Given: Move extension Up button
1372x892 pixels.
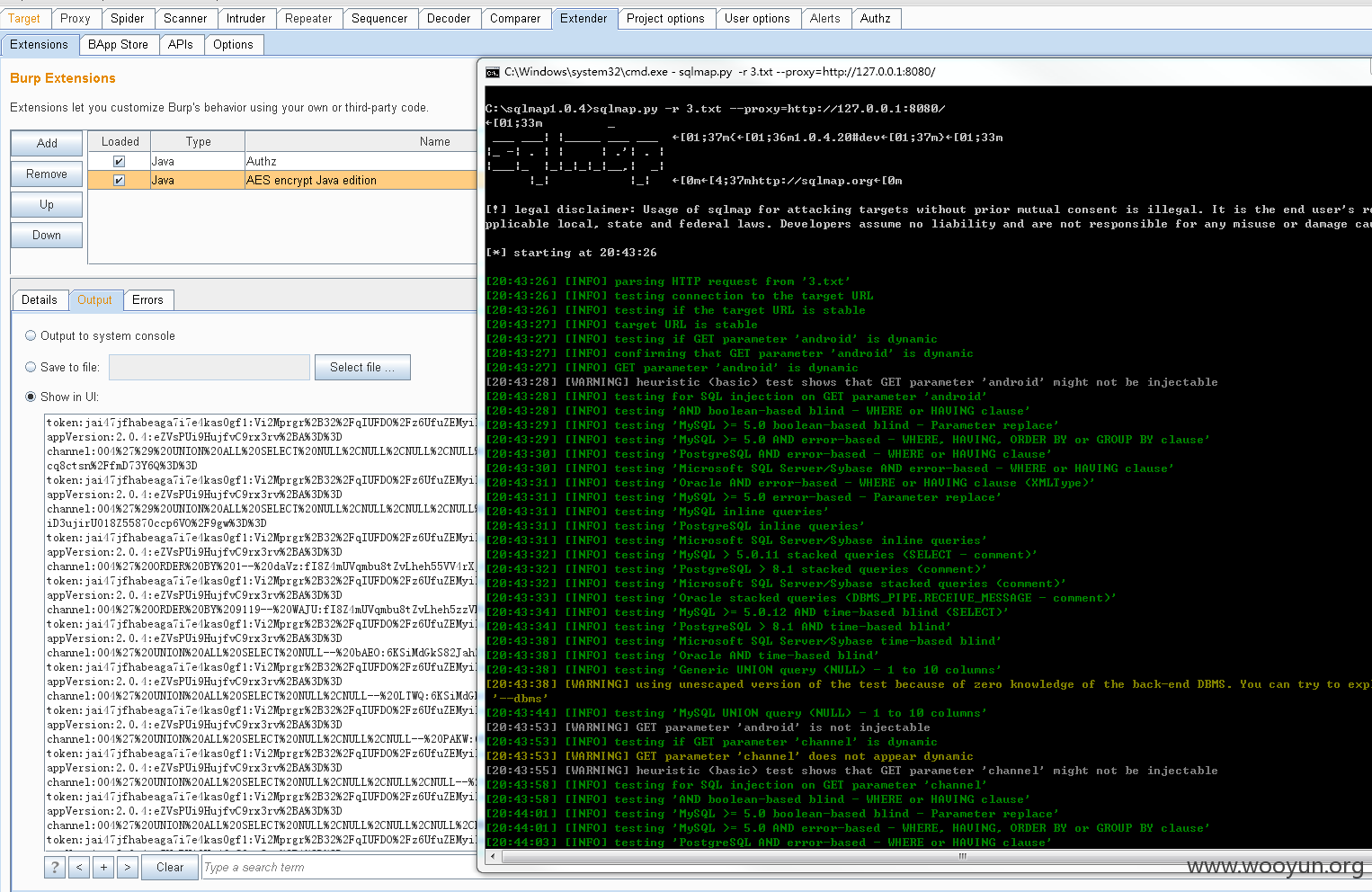Looking at the screenshot, I should click(47, 204).
